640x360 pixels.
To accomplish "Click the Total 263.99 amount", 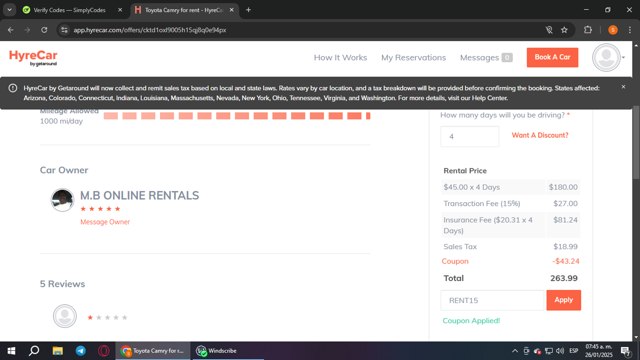I will pos(564,278).
